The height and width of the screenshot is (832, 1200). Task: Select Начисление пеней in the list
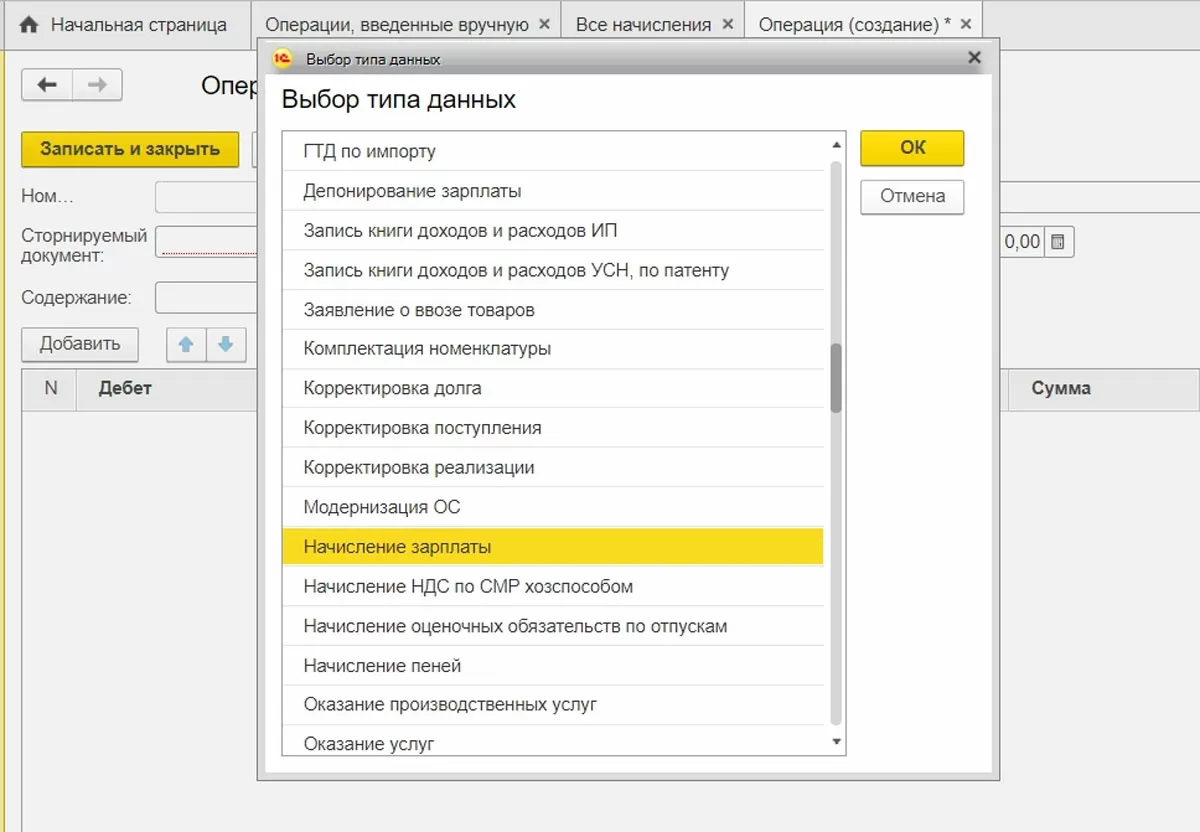coord(382,666)
